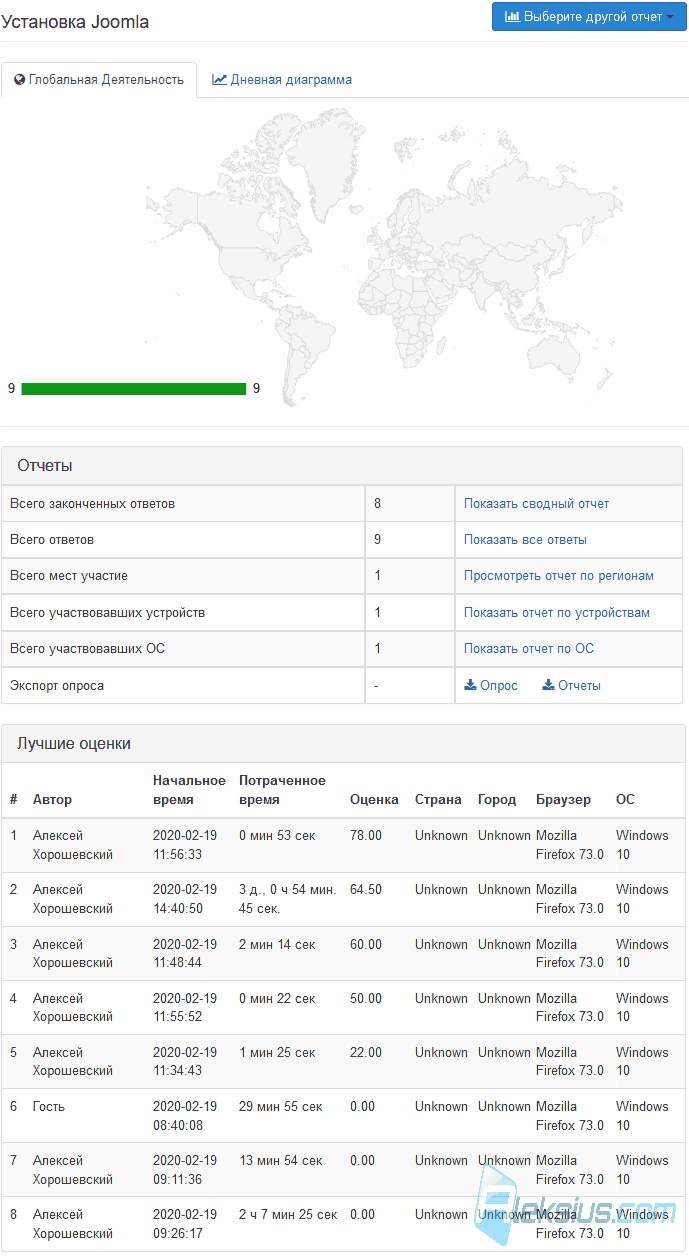Viewport: 689px width, 1257px height.
Task: Click the green map legend bar
Action: click(x=133, y=389)
